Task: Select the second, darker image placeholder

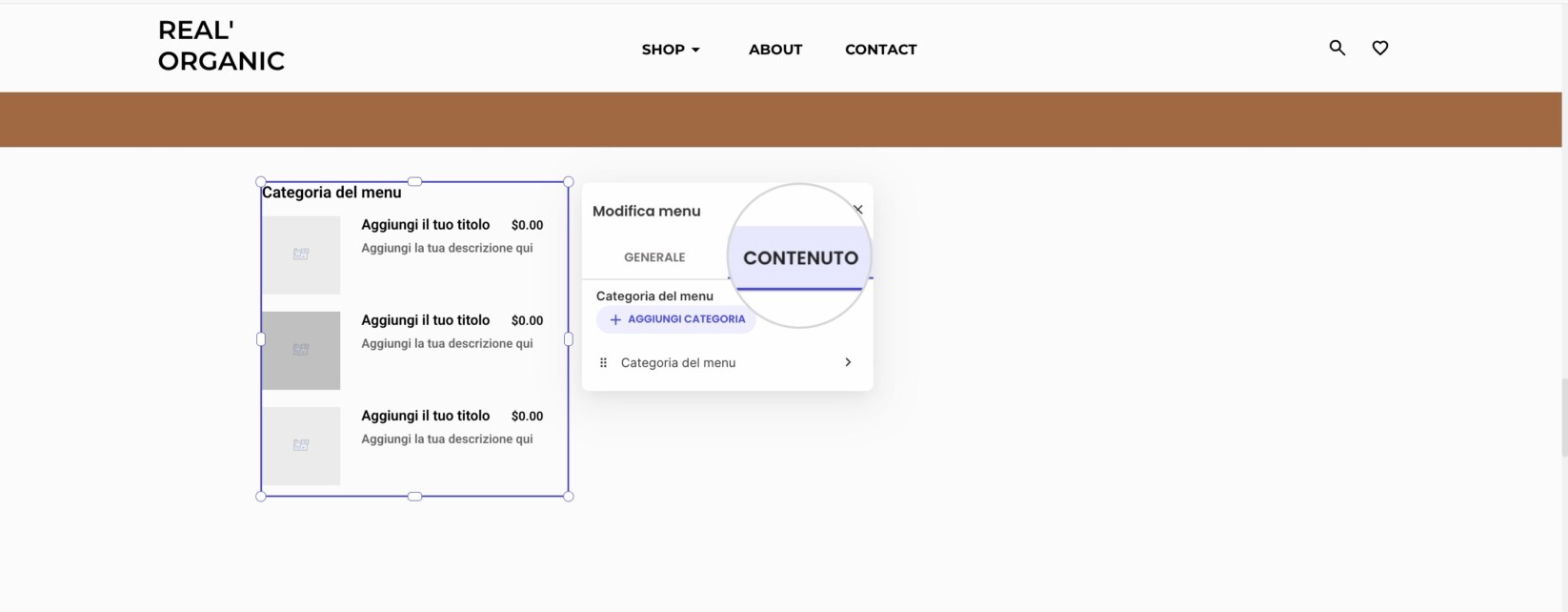Action: [301, 350]
